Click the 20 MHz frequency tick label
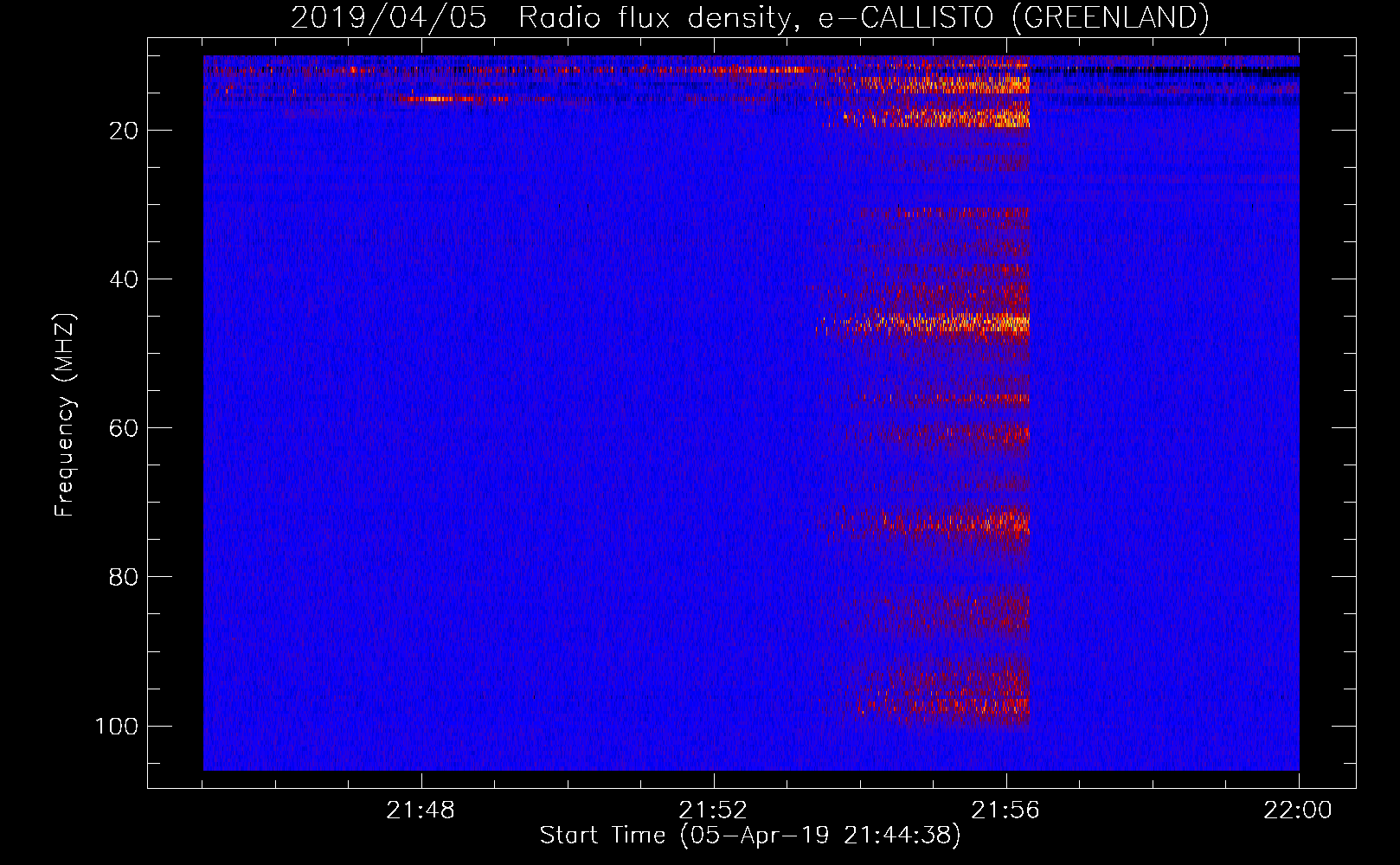This screenshot has width=1400, height=865. [124, 131]
